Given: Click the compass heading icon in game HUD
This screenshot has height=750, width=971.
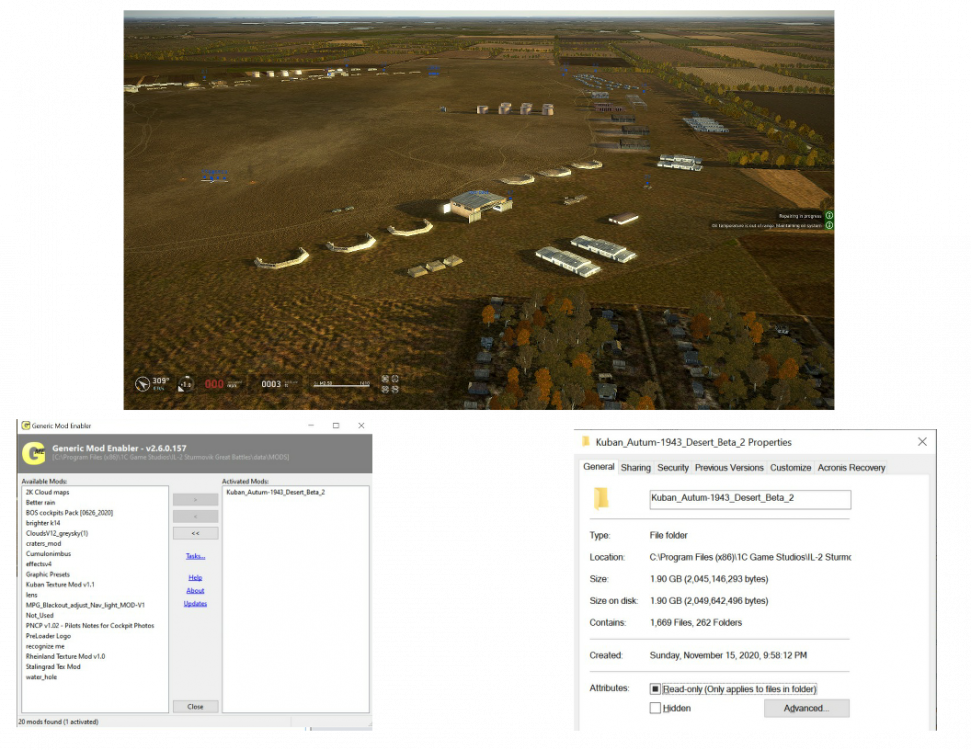Looking at the screenshot, I should 144,383.
